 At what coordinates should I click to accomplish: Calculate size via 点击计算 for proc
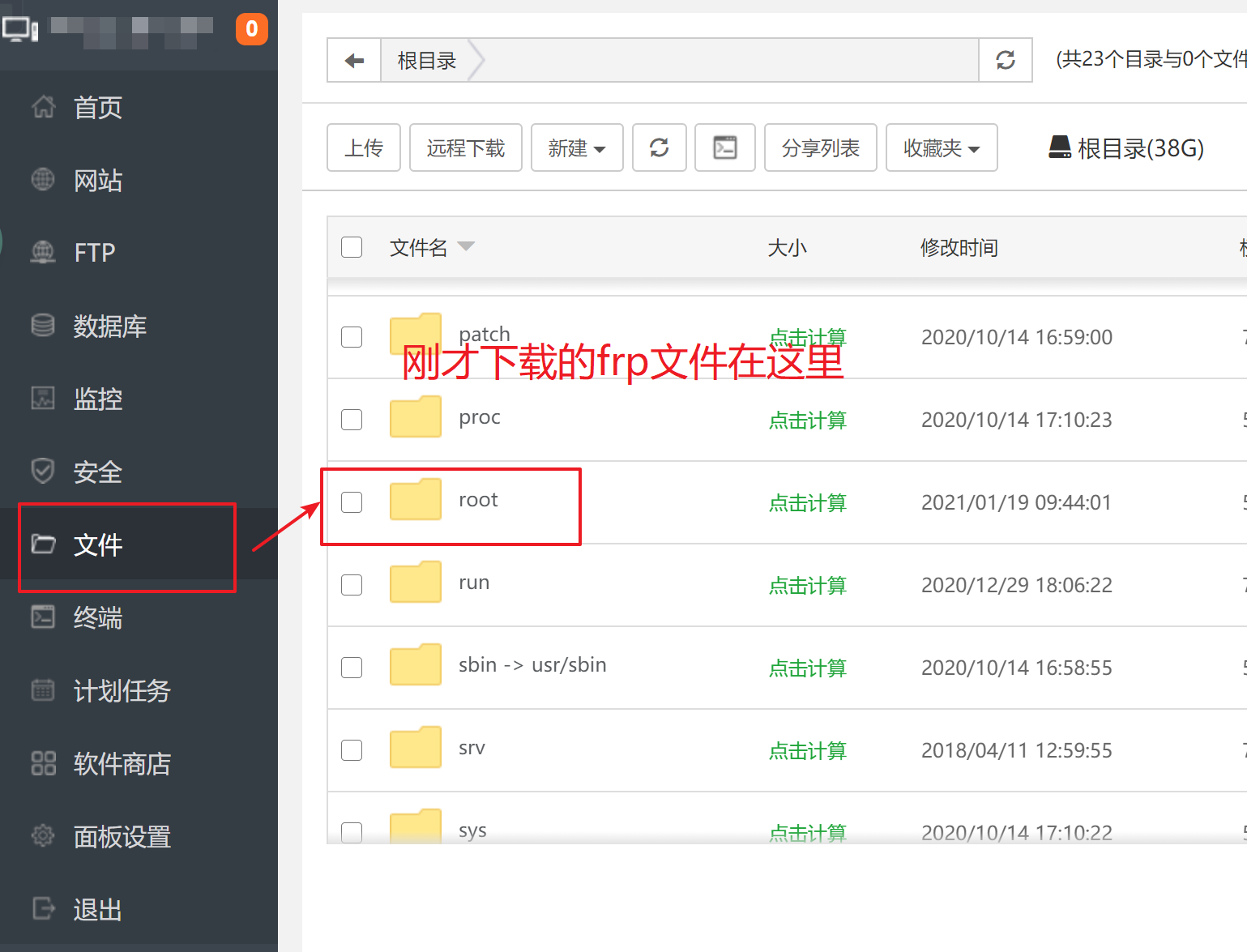pyautogui.click(x=808, y=421)
